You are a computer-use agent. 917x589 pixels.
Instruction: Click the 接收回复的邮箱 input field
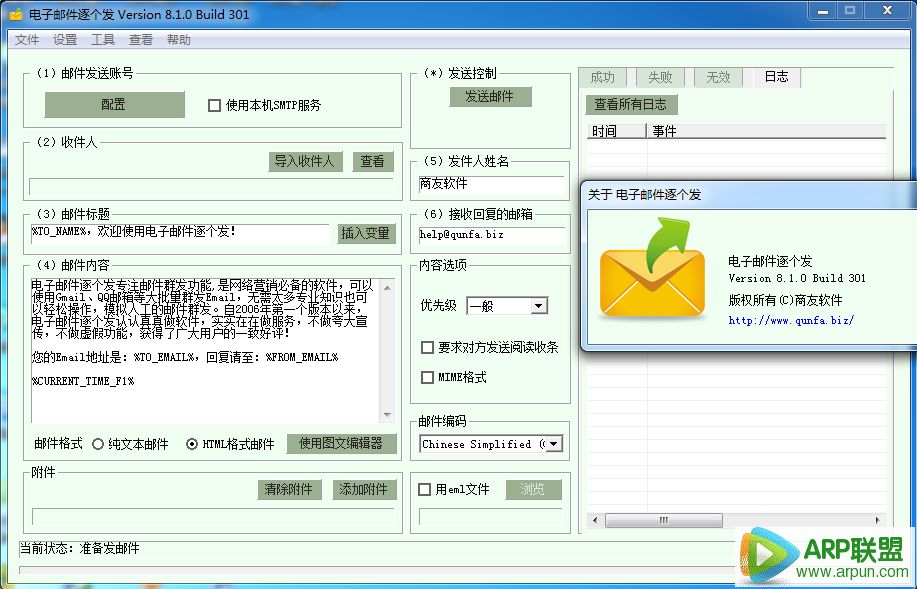tap(491, 235)
